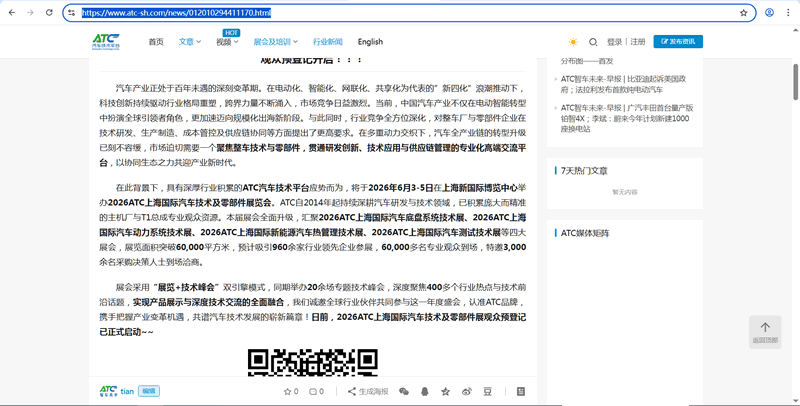Open the comments count icon
This screenshot has width=800, height=406.
316,391
